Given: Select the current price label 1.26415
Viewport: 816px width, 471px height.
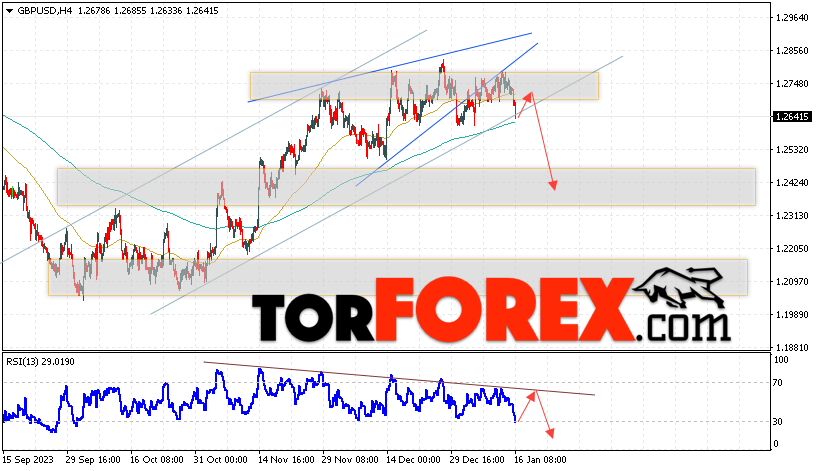Looking at the screenshot, I should (x=792, y=117).
